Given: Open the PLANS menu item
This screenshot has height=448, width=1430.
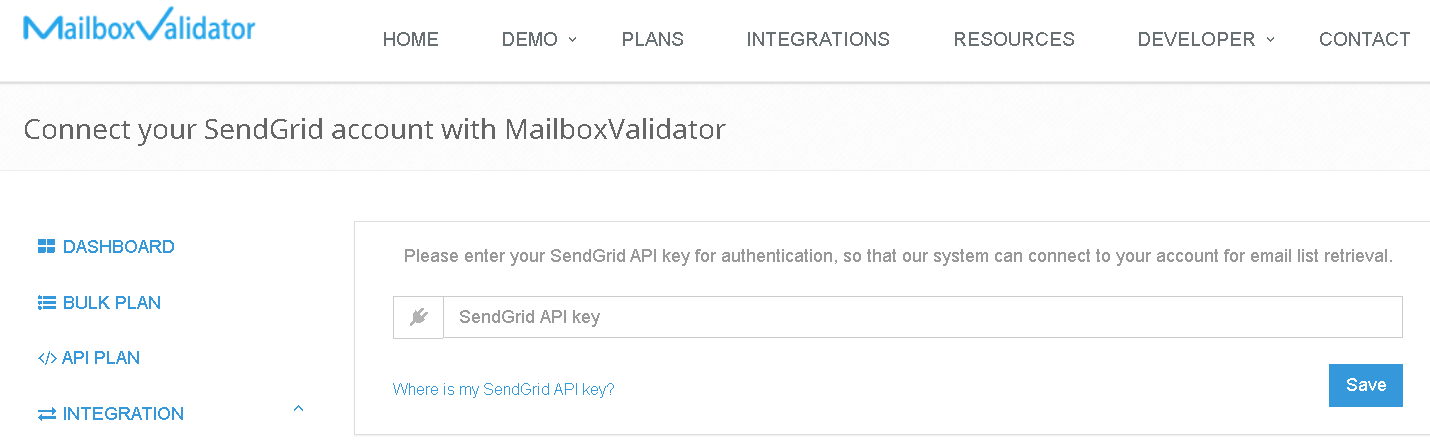Looking at the screenshot, I should [652, 40].
